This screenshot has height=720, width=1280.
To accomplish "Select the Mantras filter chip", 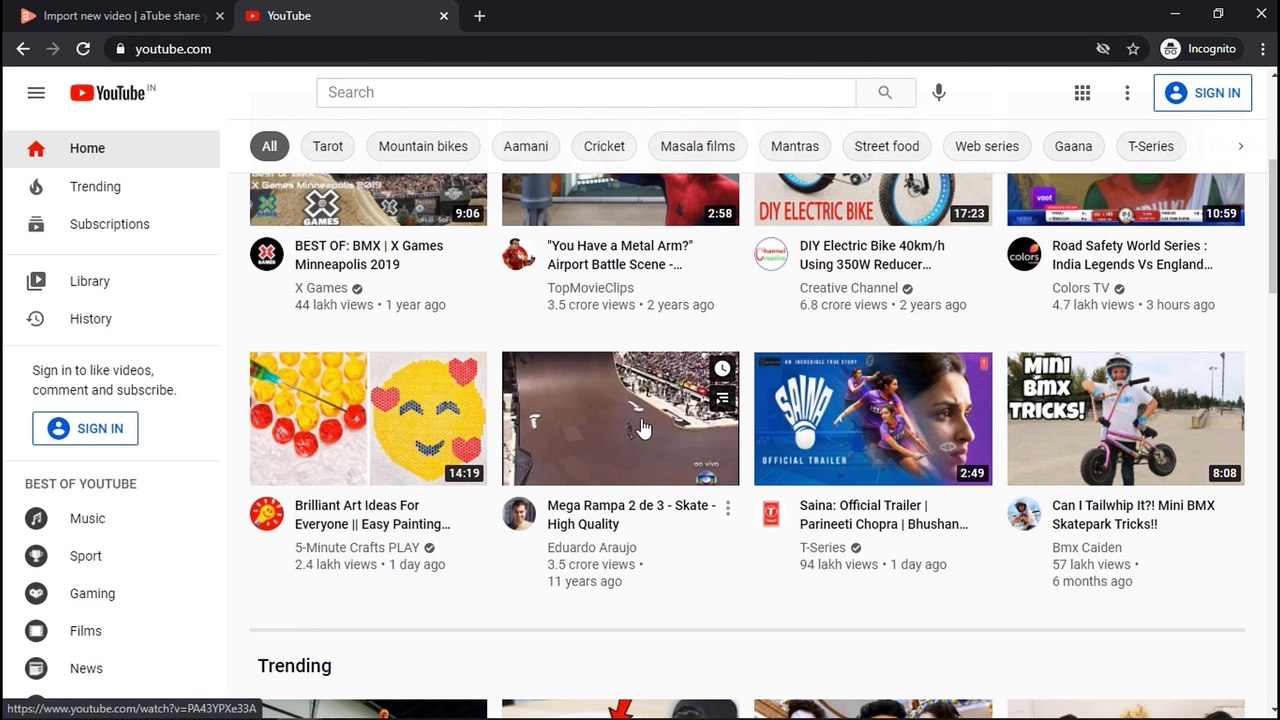I will 795,146.
